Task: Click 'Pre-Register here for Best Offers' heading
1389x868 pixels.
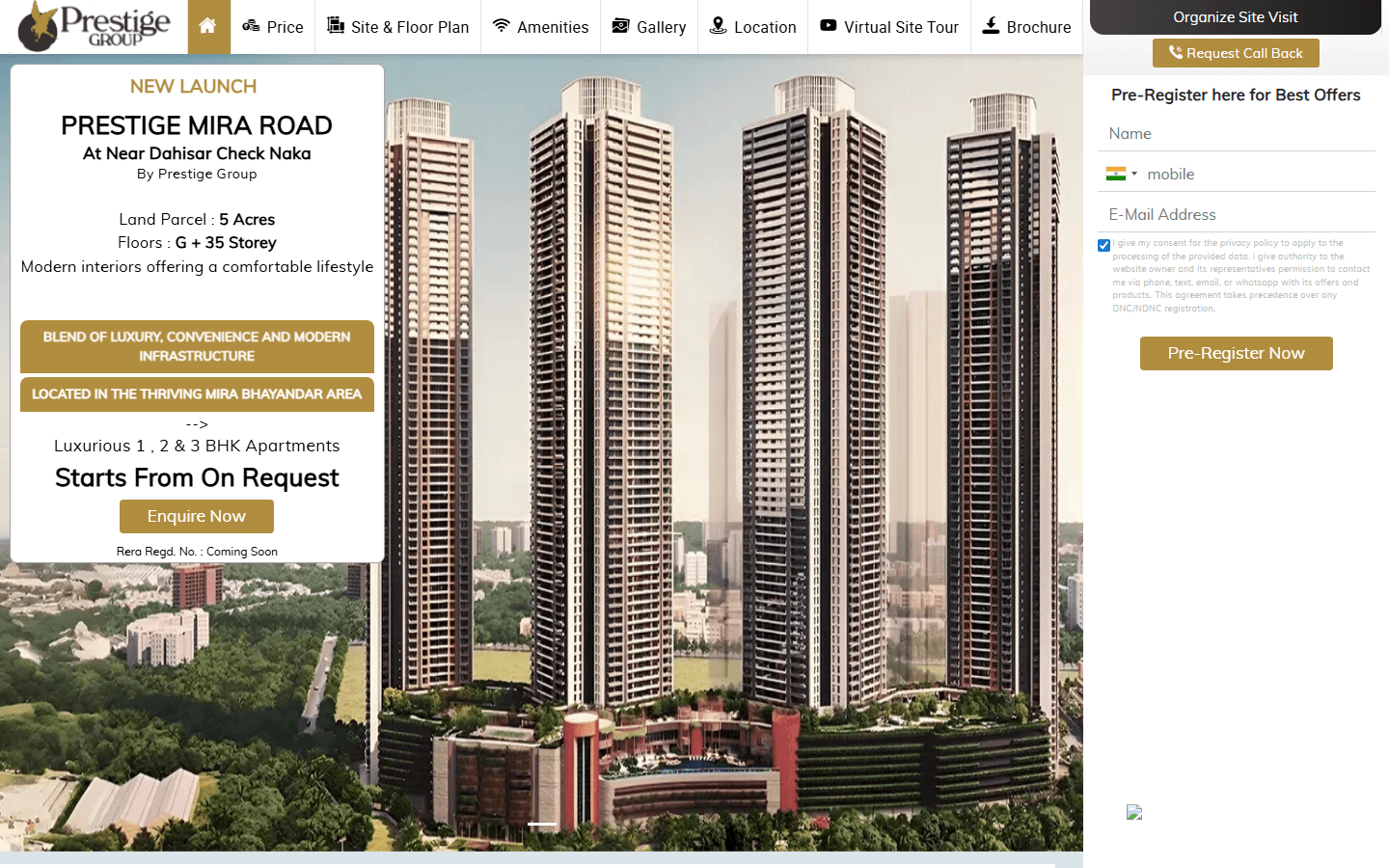Action: [1236, 95]
